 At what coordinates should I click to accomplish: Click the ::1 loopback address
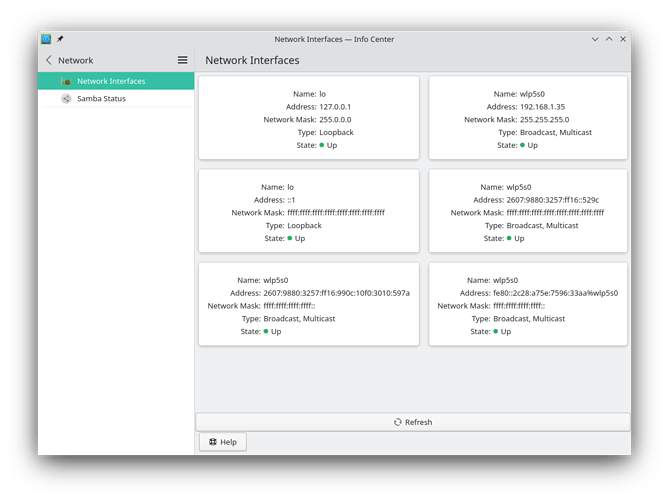[x=291, y=200]
